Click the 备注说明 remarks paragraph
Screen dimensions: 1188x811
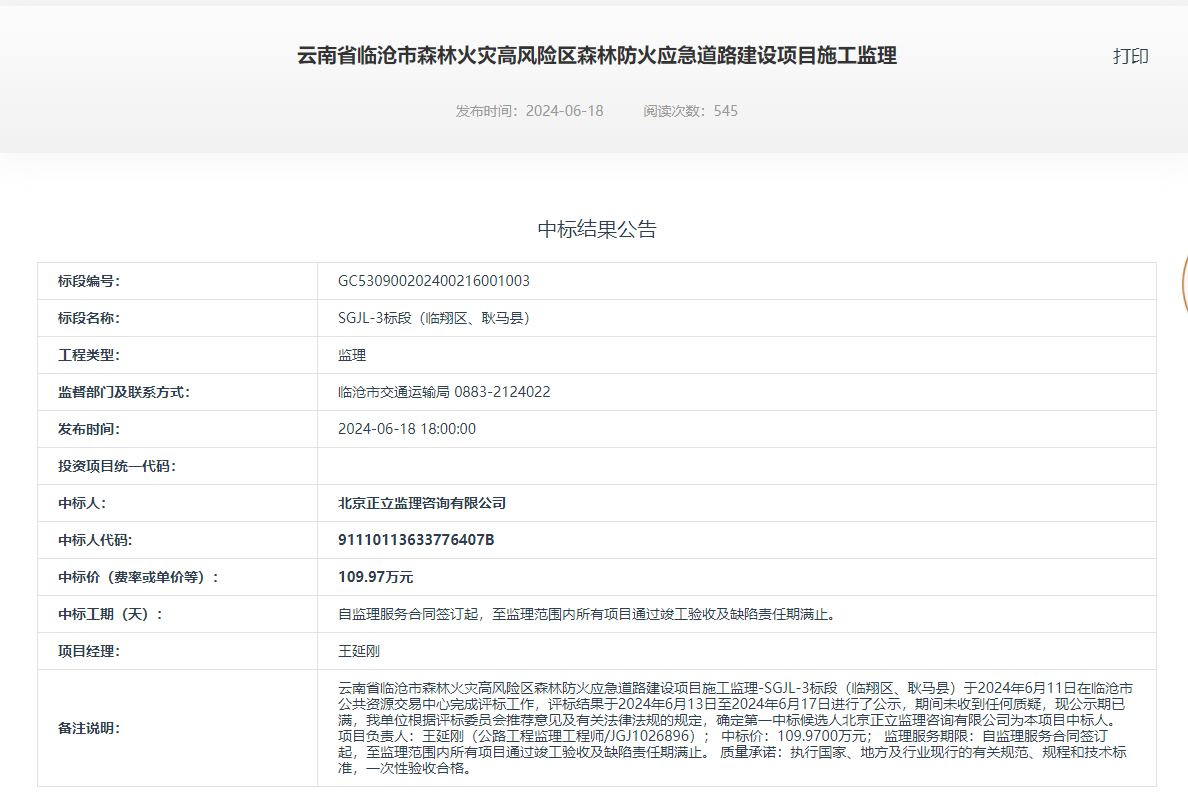pos(736,728)
